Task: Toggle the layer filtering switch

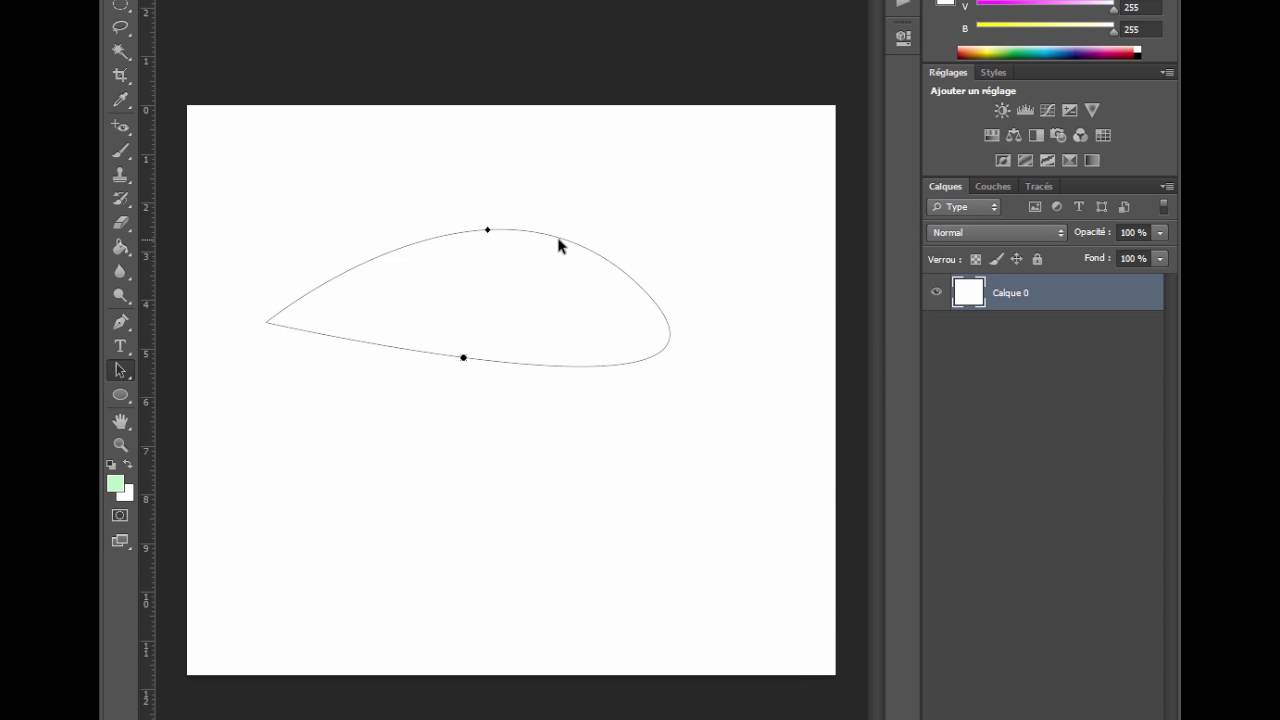Action: 1163,207
